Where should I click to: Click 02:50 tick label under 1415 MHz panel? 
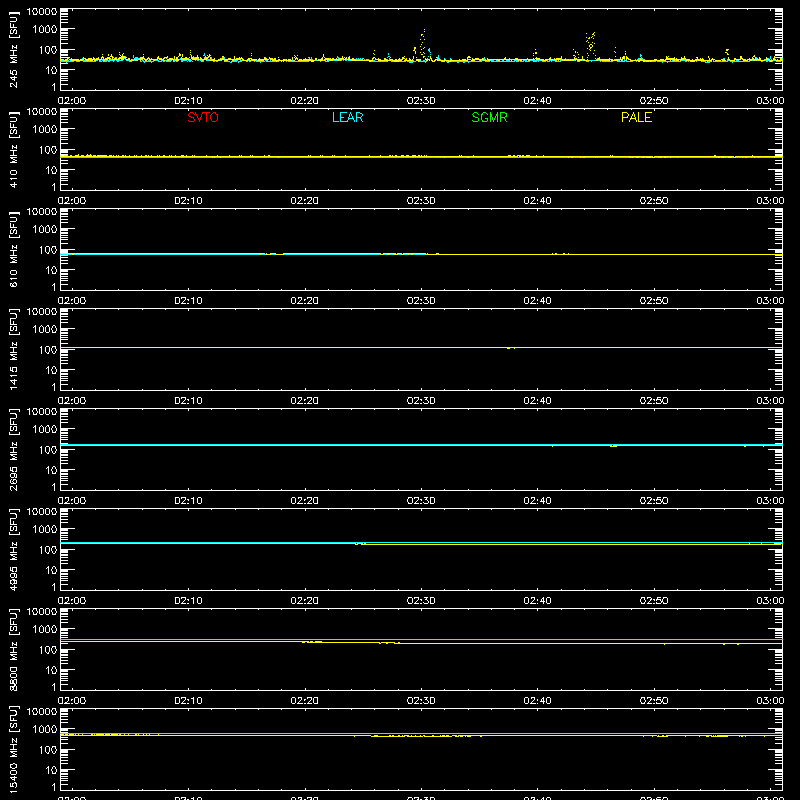pos(654,401)
